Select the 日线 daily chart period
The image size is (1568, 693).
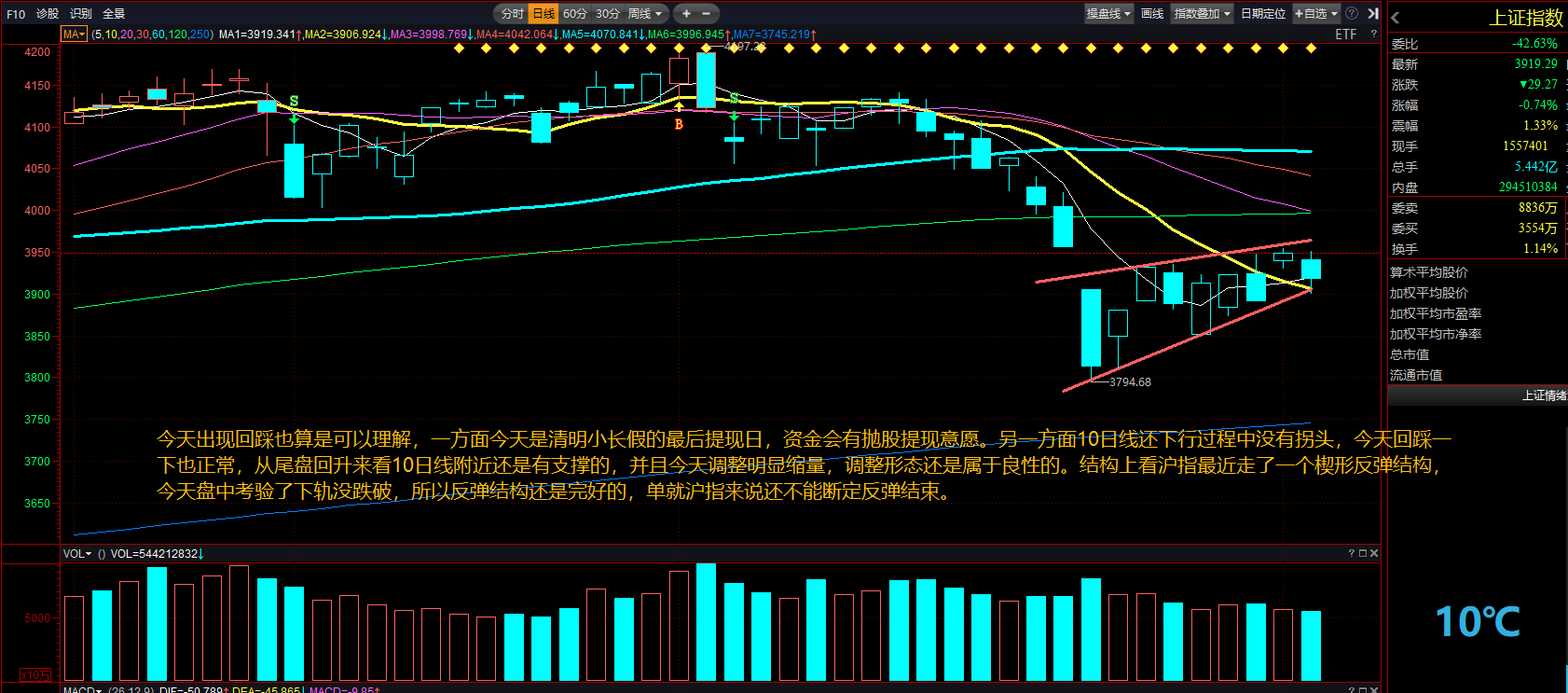[543, 13]
